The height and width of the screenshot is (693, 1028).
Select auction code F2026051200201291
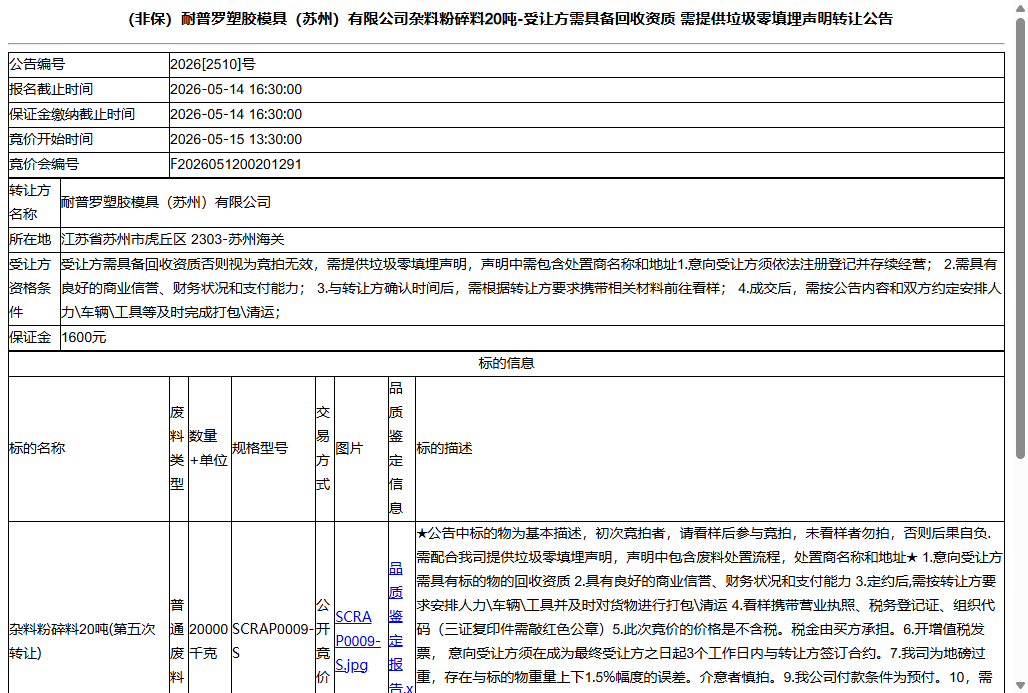tap(235, 164)
